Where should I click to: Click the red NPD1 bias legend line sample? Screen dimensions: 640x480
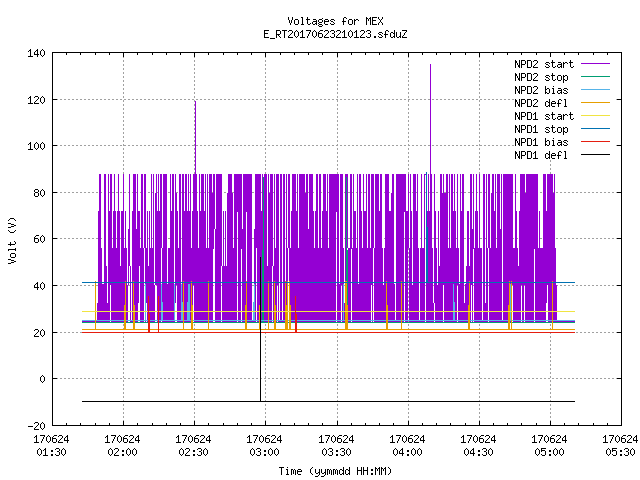coord(595,142)
